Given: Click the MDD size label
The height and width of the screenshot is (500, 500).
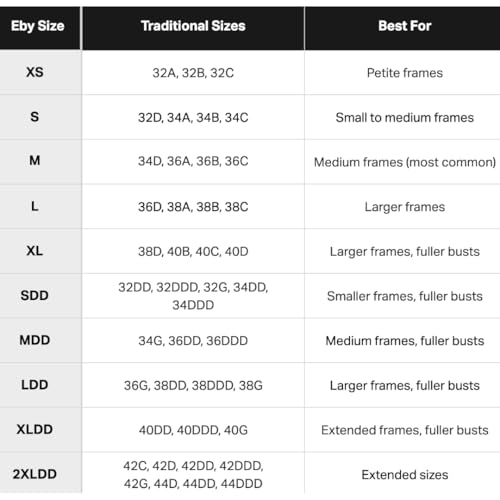Looking at the screenshot, I should tap(35, 340).
